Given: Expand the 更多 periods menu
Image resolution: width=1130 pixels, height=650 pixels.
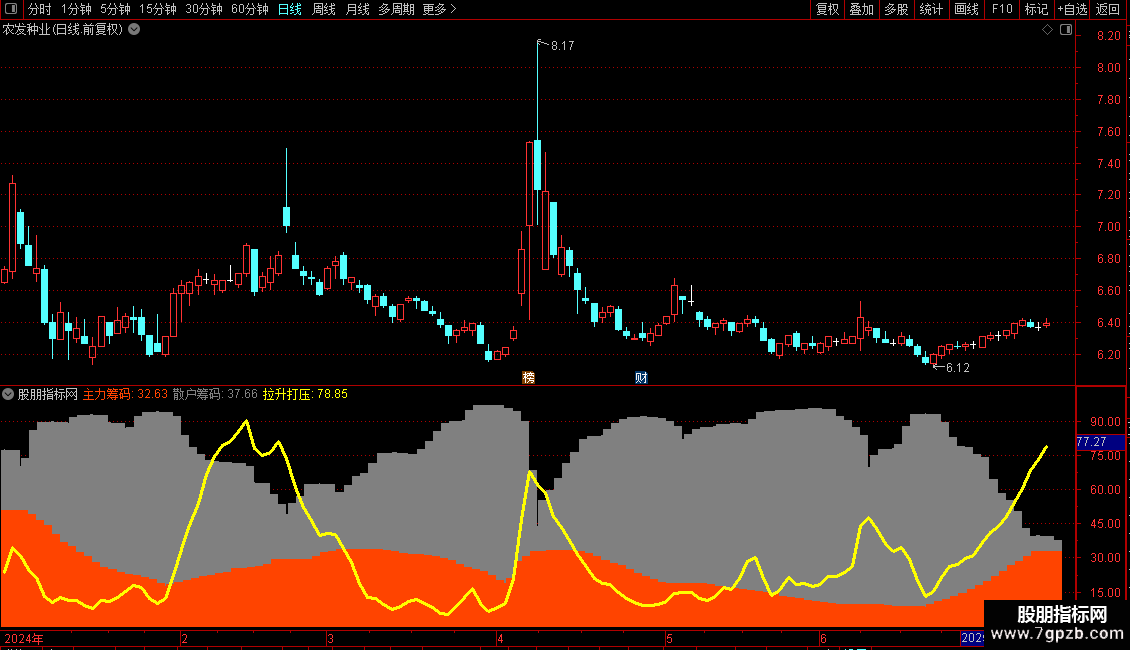Looking at the screenshot, I should pyautogui.click(x=439, y=9).
